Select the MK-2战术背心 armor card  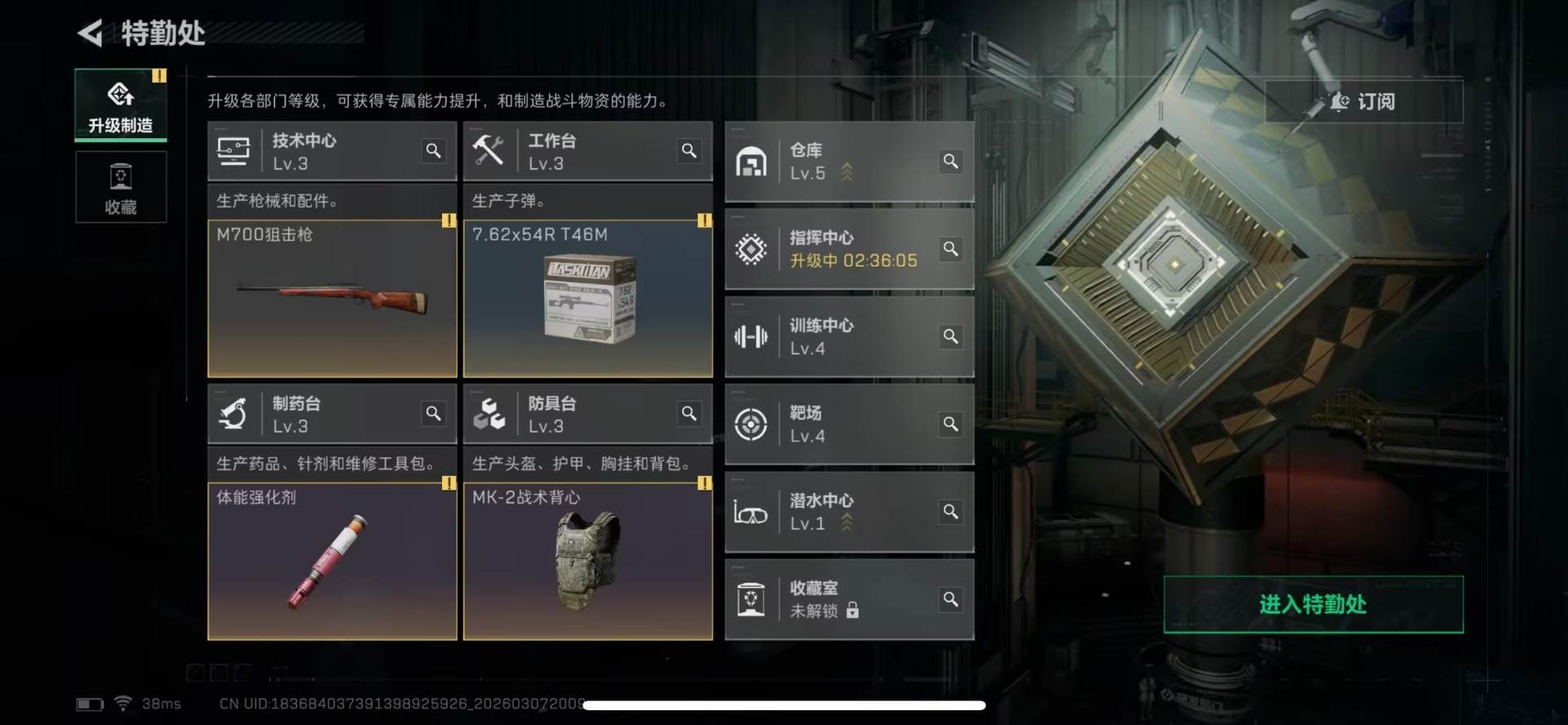tap(587, 562)
